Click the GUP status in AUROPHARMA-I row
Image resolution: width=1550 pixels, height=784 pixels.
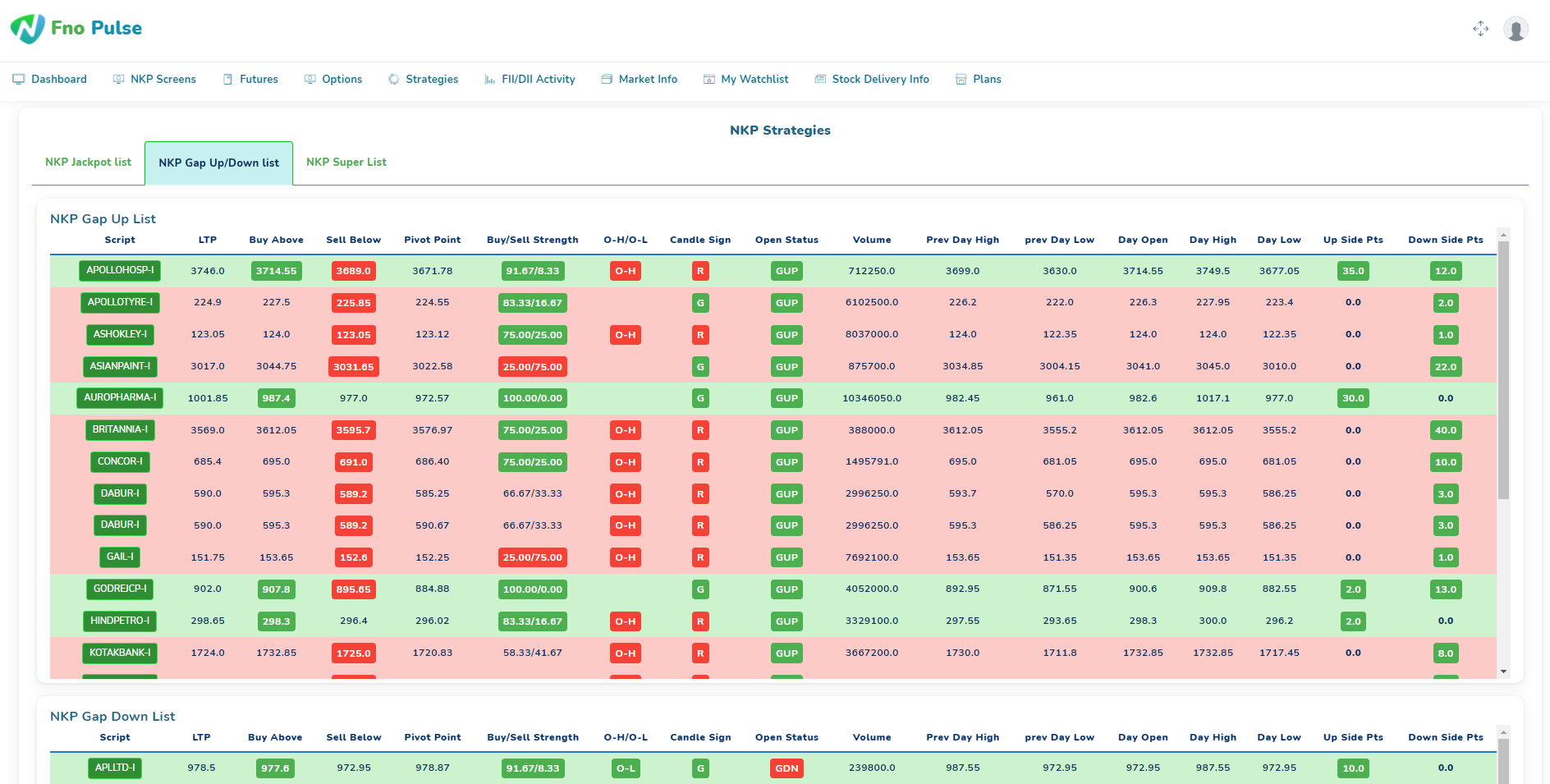point(786,398)
